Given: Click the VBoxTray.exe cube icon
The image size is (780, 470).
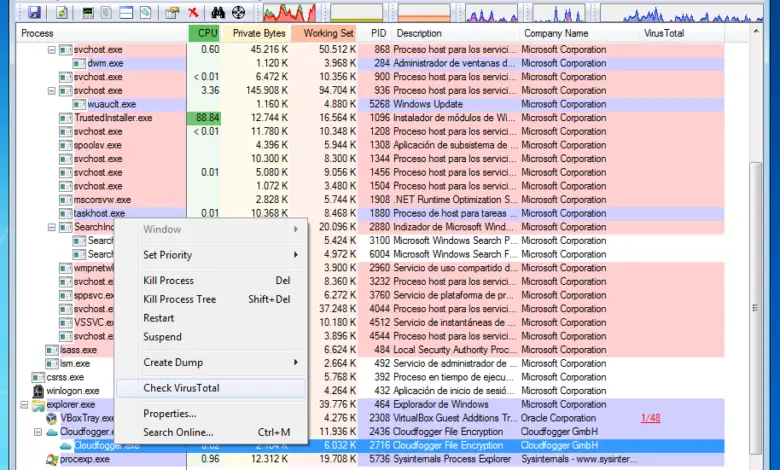Looking at the screenshot, I should [x=52, y=418].
